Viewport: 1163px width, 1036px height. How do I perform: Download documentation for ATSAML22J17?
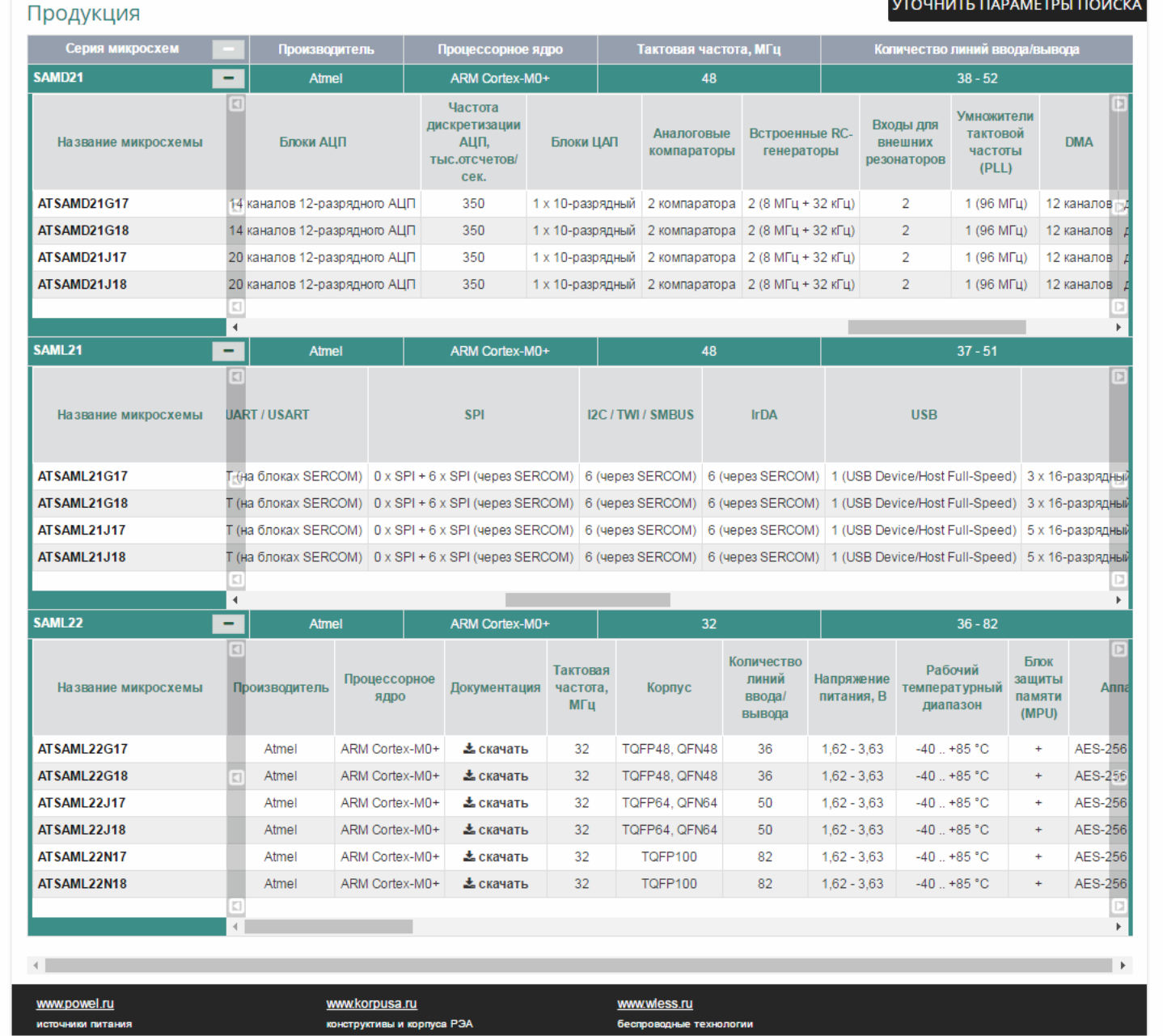coord(495,803)
